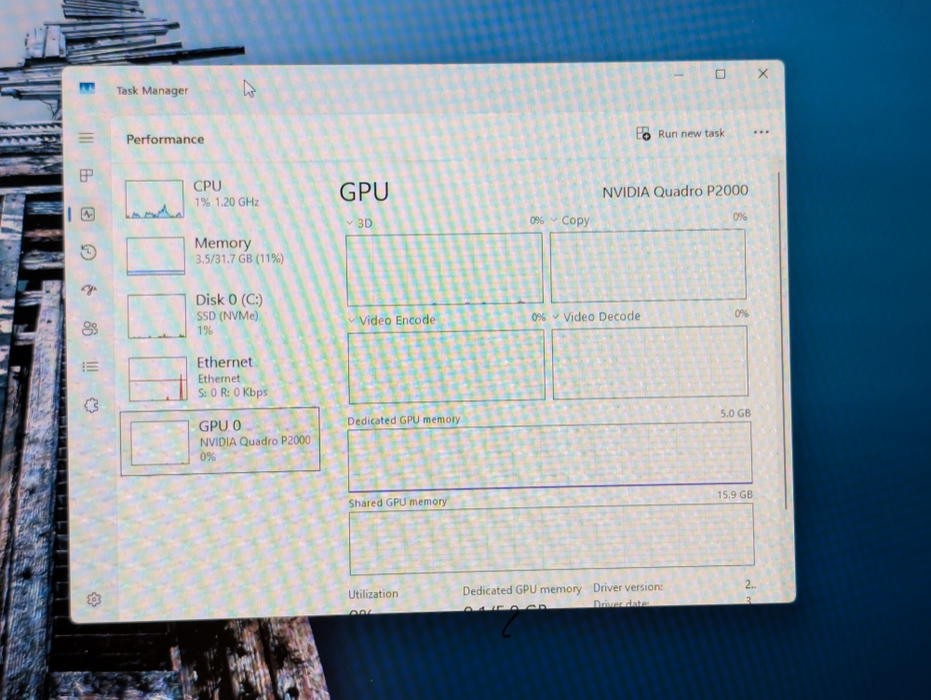Select Disk 0 (C:) entry
The height and width of the screenshot is (700, 931).
[220, 315]
